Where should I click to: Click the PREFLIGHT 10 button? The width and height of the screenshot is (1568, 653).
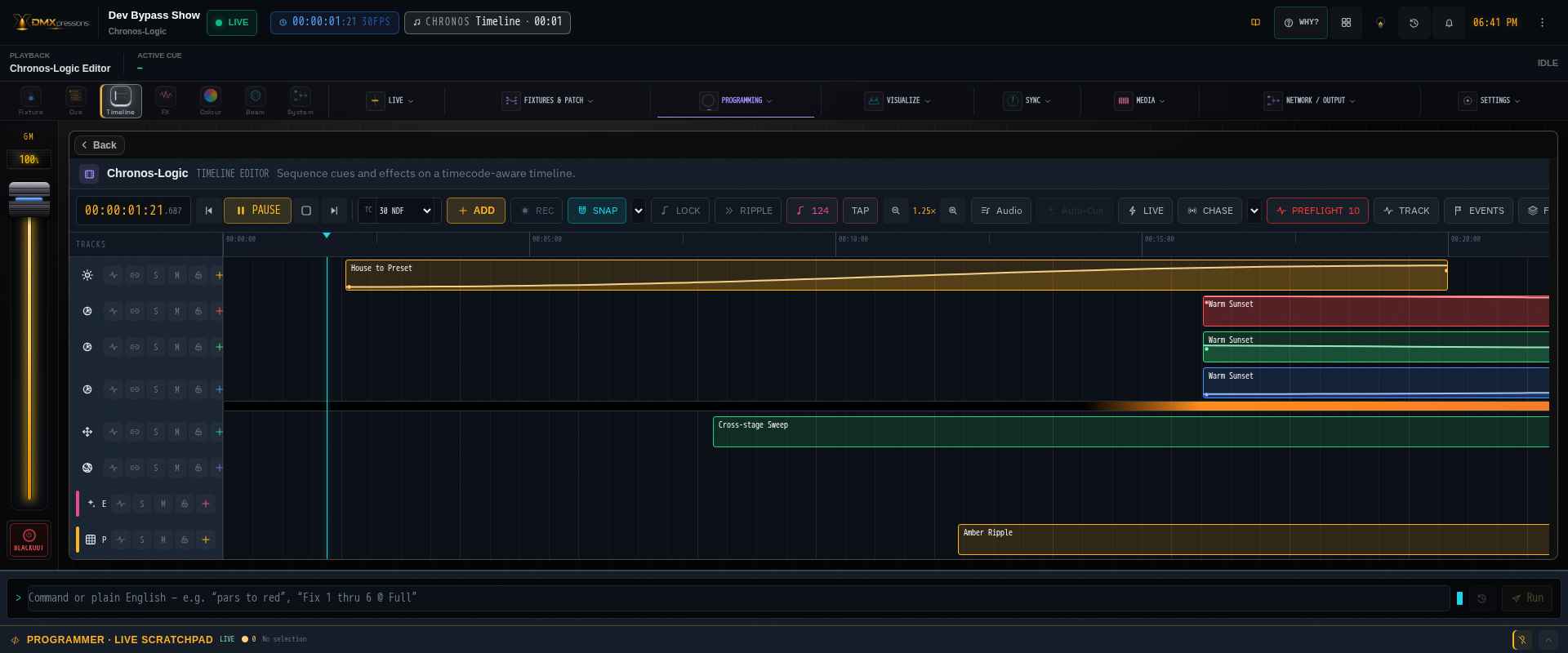tap(1317, 211)
